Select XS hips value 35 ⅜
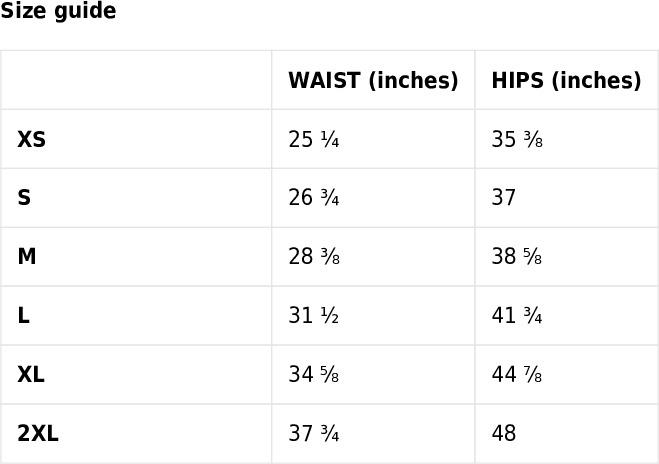Image resolution: width=659 pixels, height=464 pixels. click(517, 140)
